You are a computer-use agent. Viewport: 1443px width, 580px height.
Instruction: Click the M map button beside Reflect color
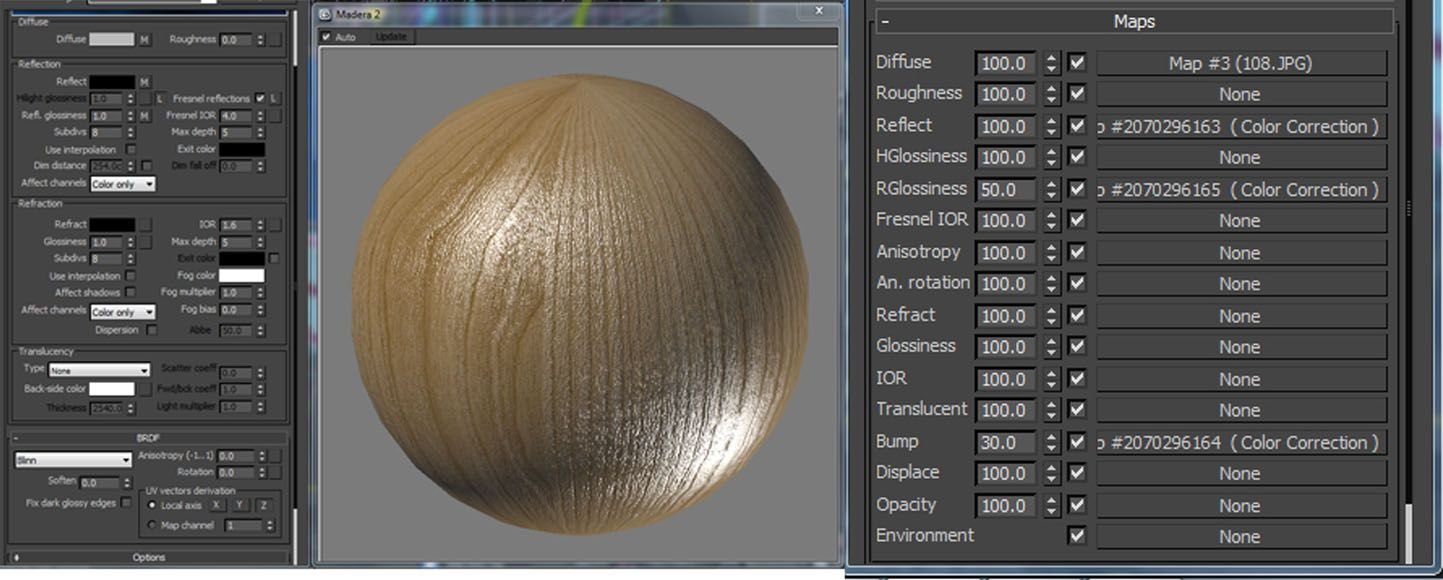[145, 82]
